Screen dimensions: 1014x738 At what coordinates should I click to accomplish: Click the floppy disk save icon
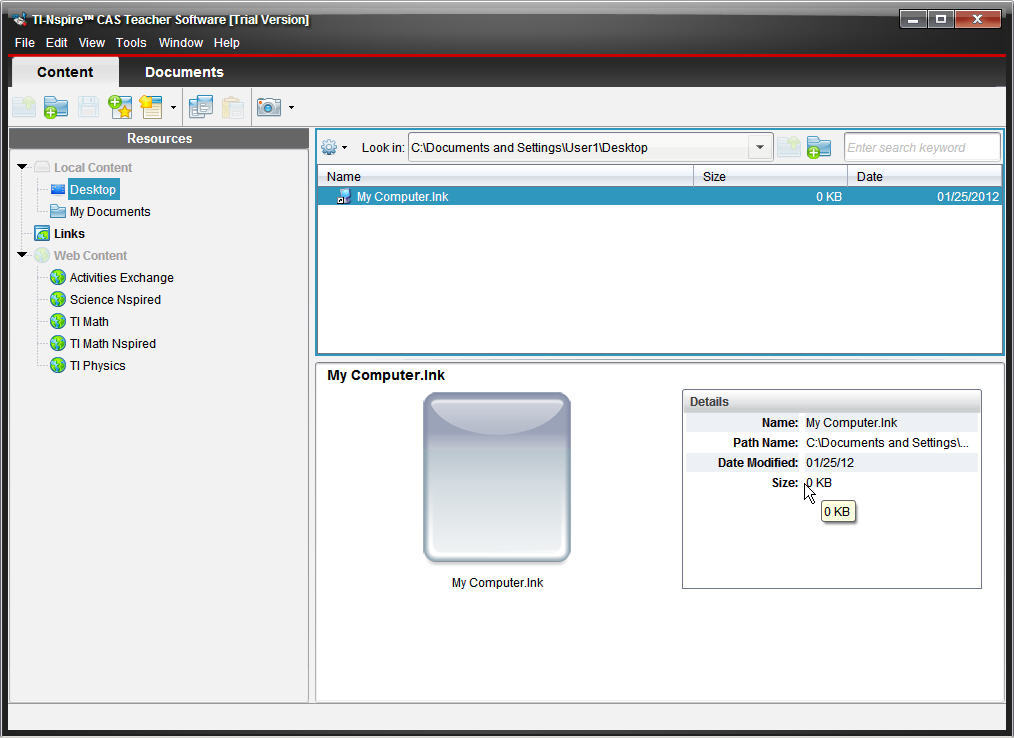[88, 107]
